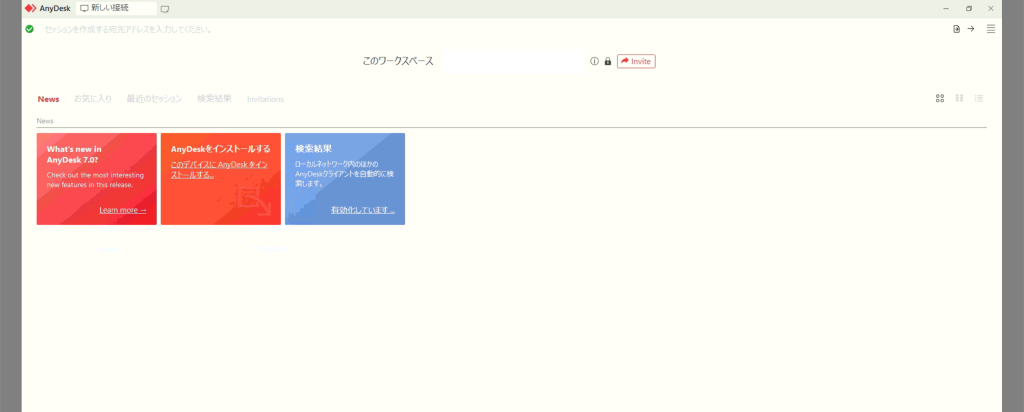1024x412 pixels.
Task: Click the workspace ID field
Action: tap(513, 61)
